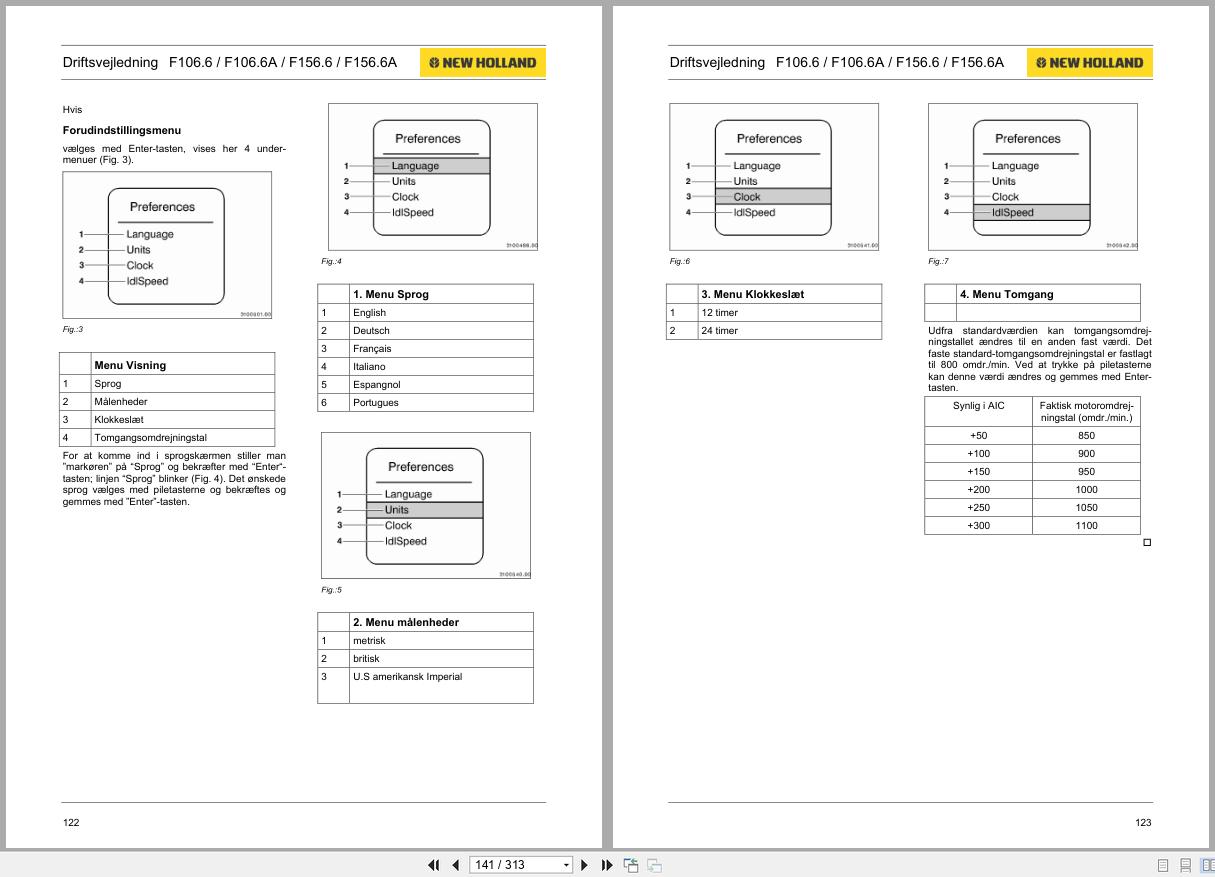Click the go-to-previous-view icon next to last-page arrow
The width and height of the screenshot is (1215, 877).
(631, 865)
